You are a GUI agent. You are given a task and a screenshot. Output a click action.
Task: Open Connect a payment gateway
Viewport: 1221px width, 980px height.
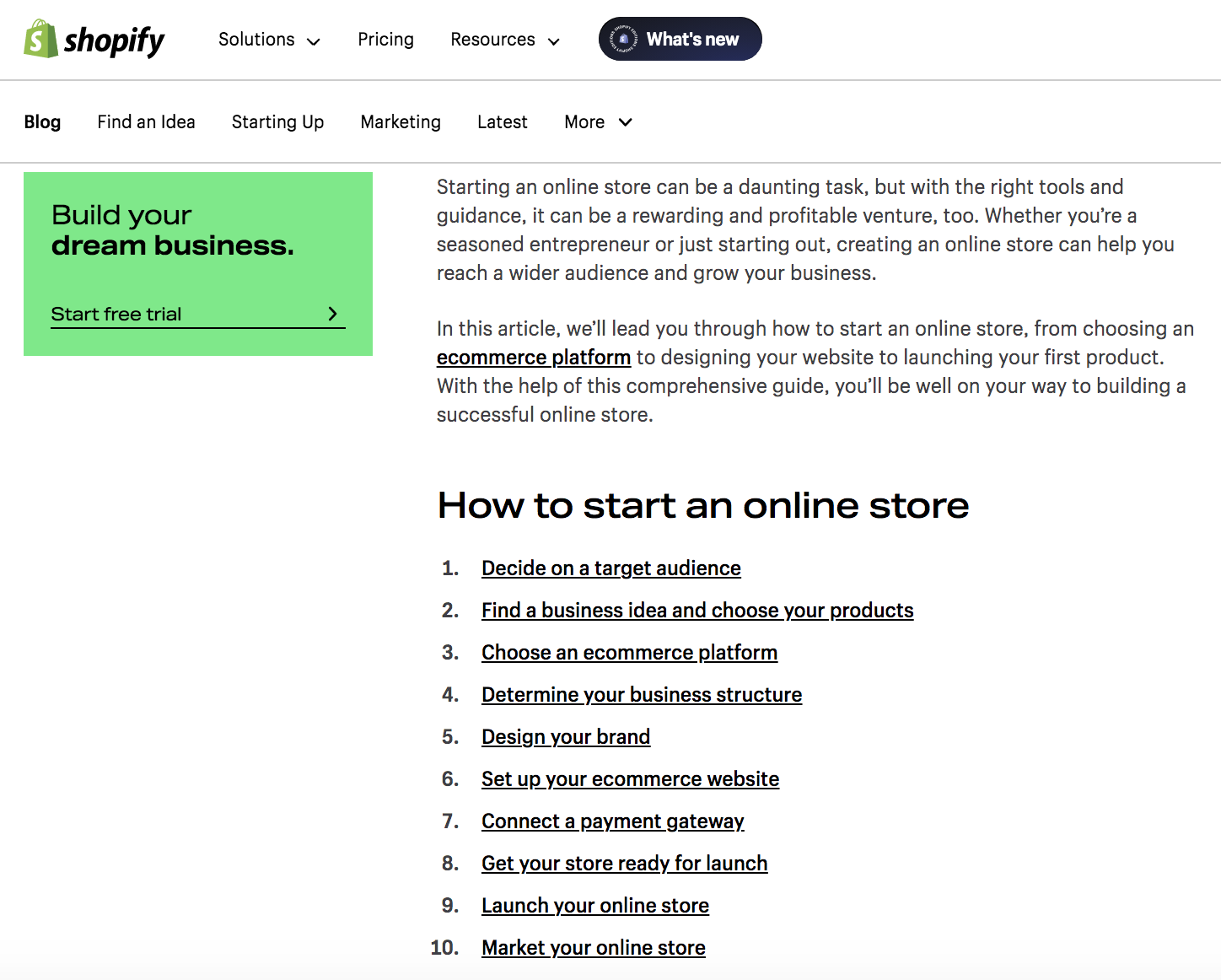[612, 821]
